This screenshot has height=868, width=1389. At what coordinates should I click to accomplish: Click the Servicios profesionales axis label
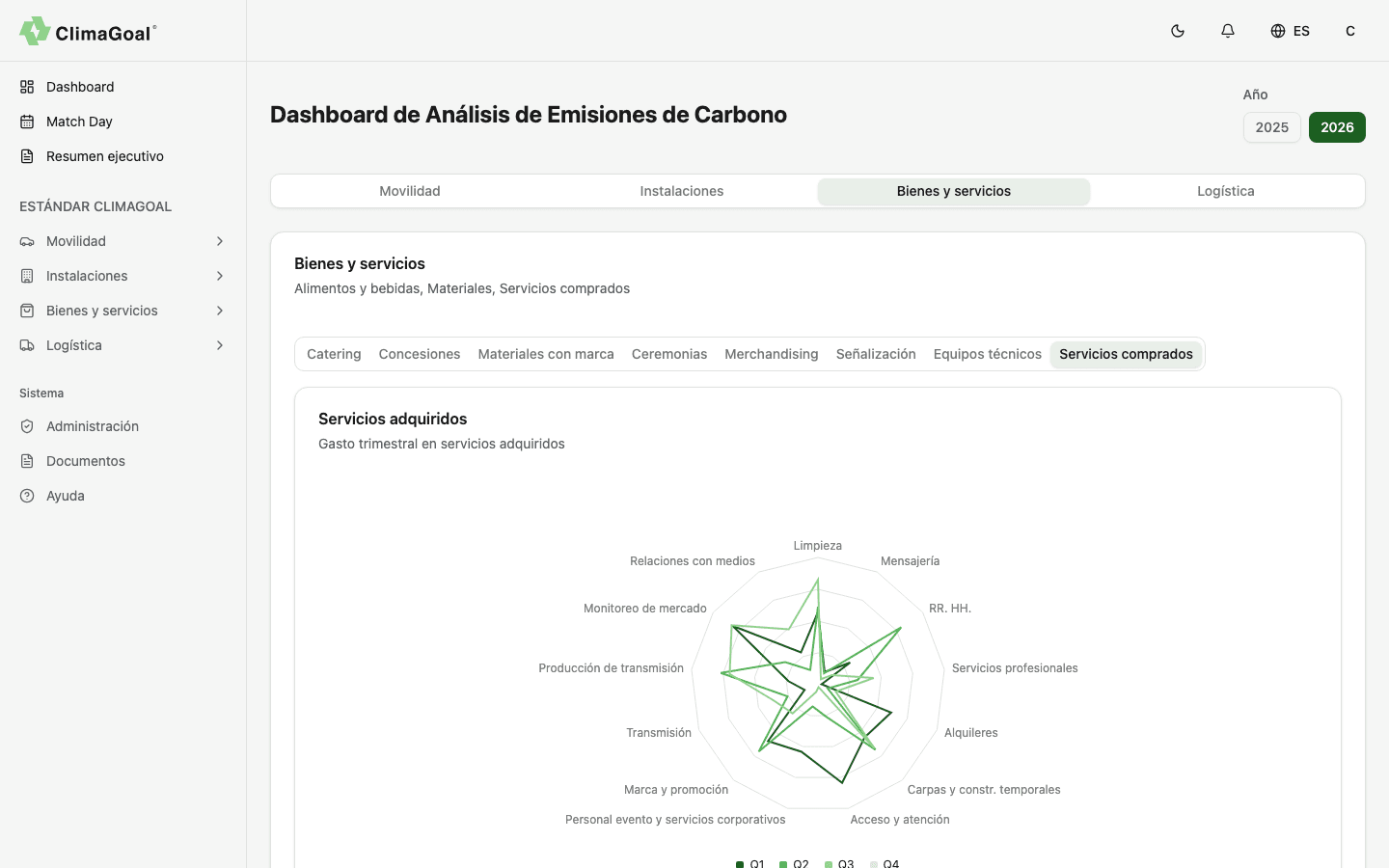tap(1015, 668)
